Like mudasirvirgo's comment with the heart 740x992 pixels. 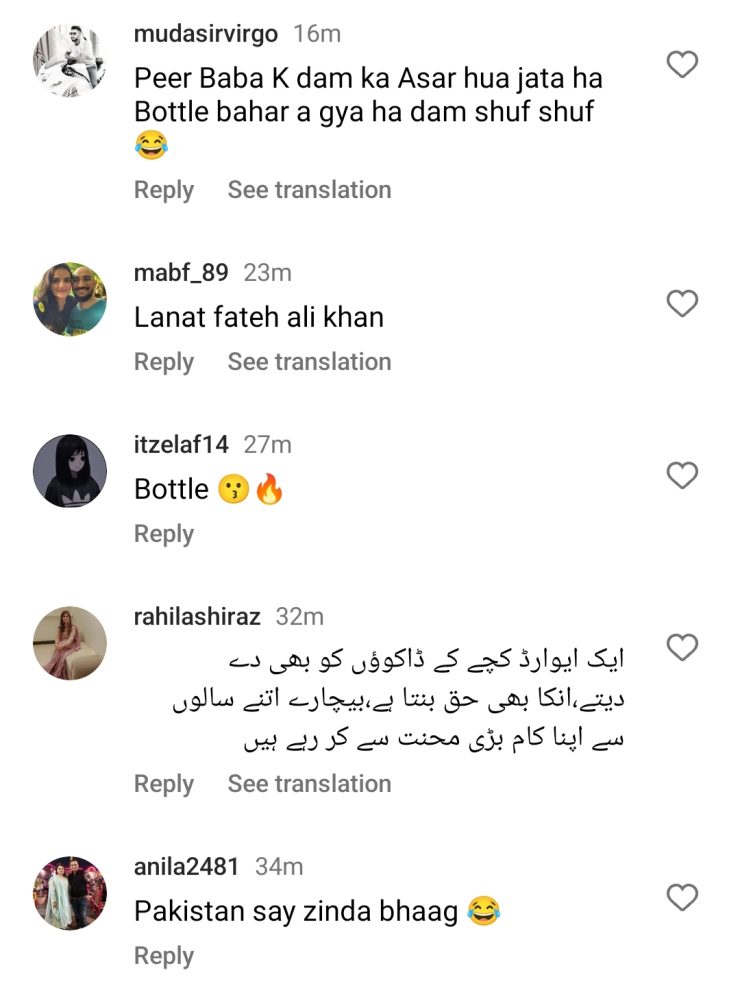[x=682, y=66]
